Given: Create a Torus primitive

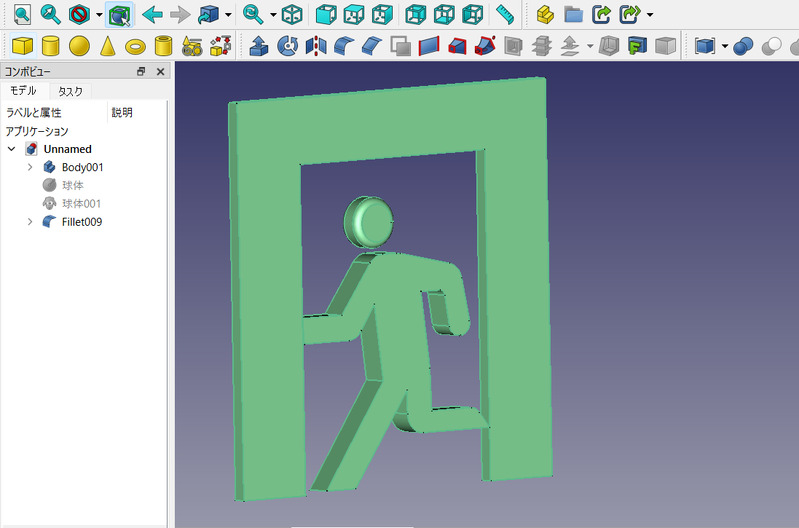Looking at the screenshot, I should point(135,47).
